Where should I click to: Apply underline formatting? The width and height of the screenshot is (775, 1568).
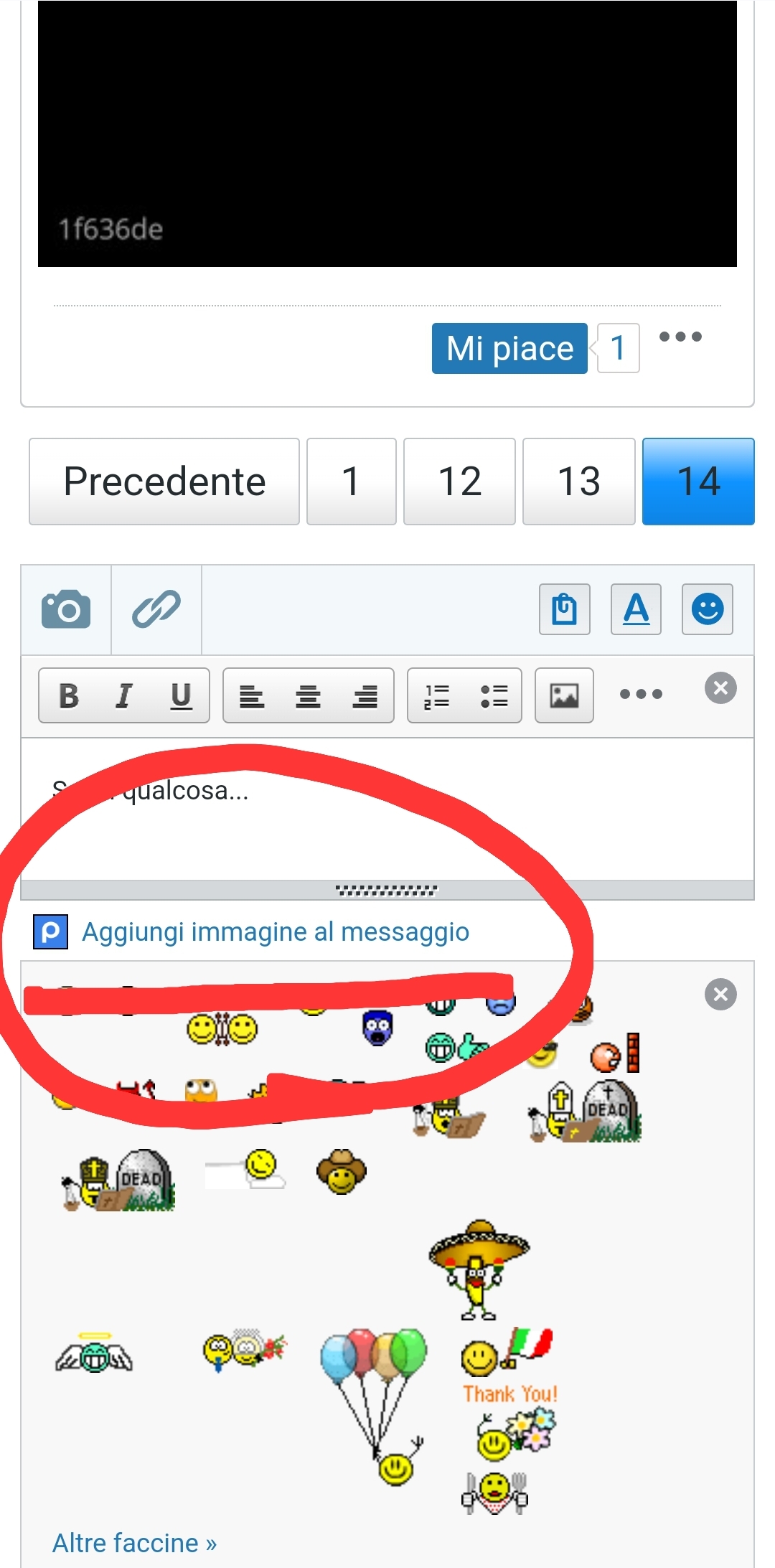pos(181,695)
